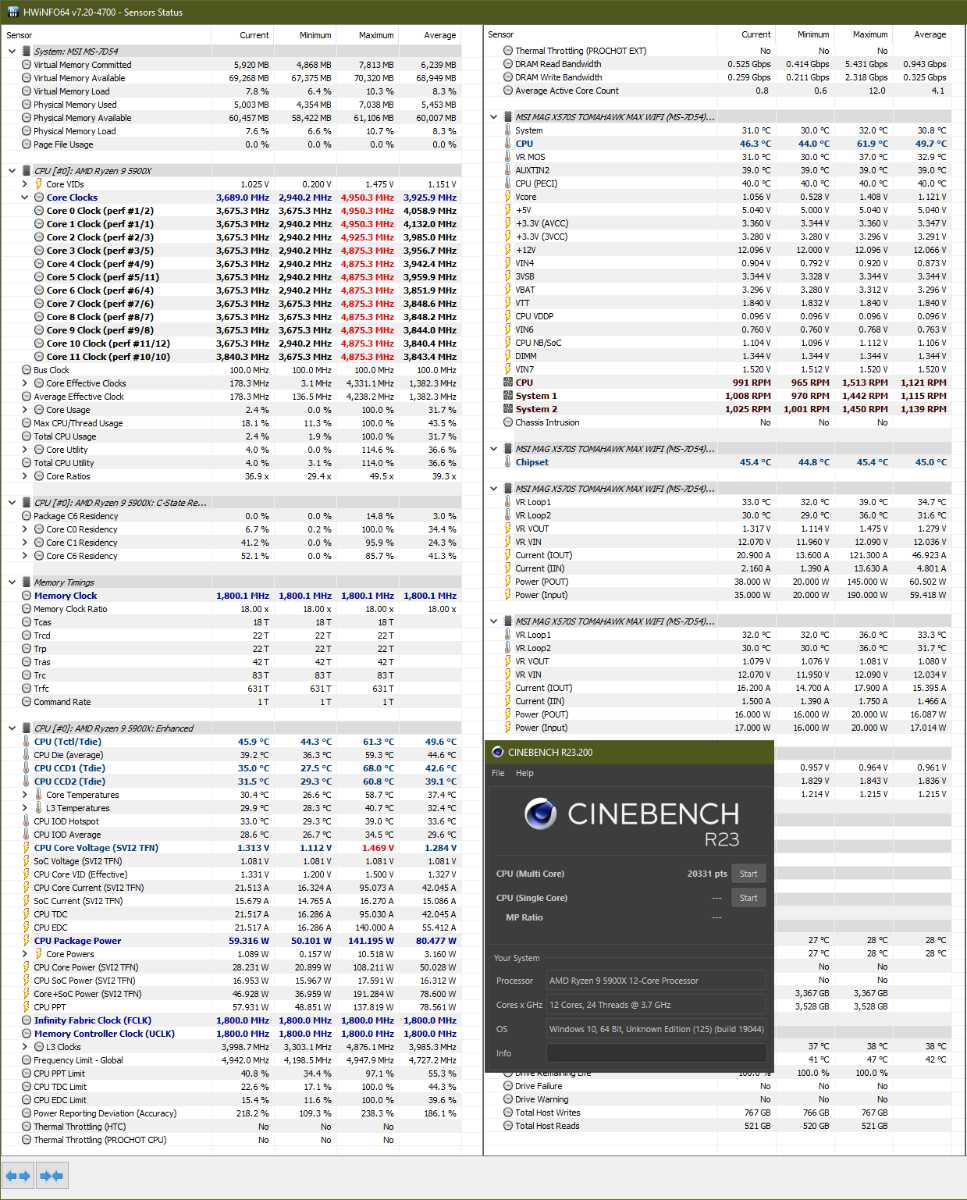Click the expand-columns double arrow button
967x1200 pixels.
(18, 1175)
